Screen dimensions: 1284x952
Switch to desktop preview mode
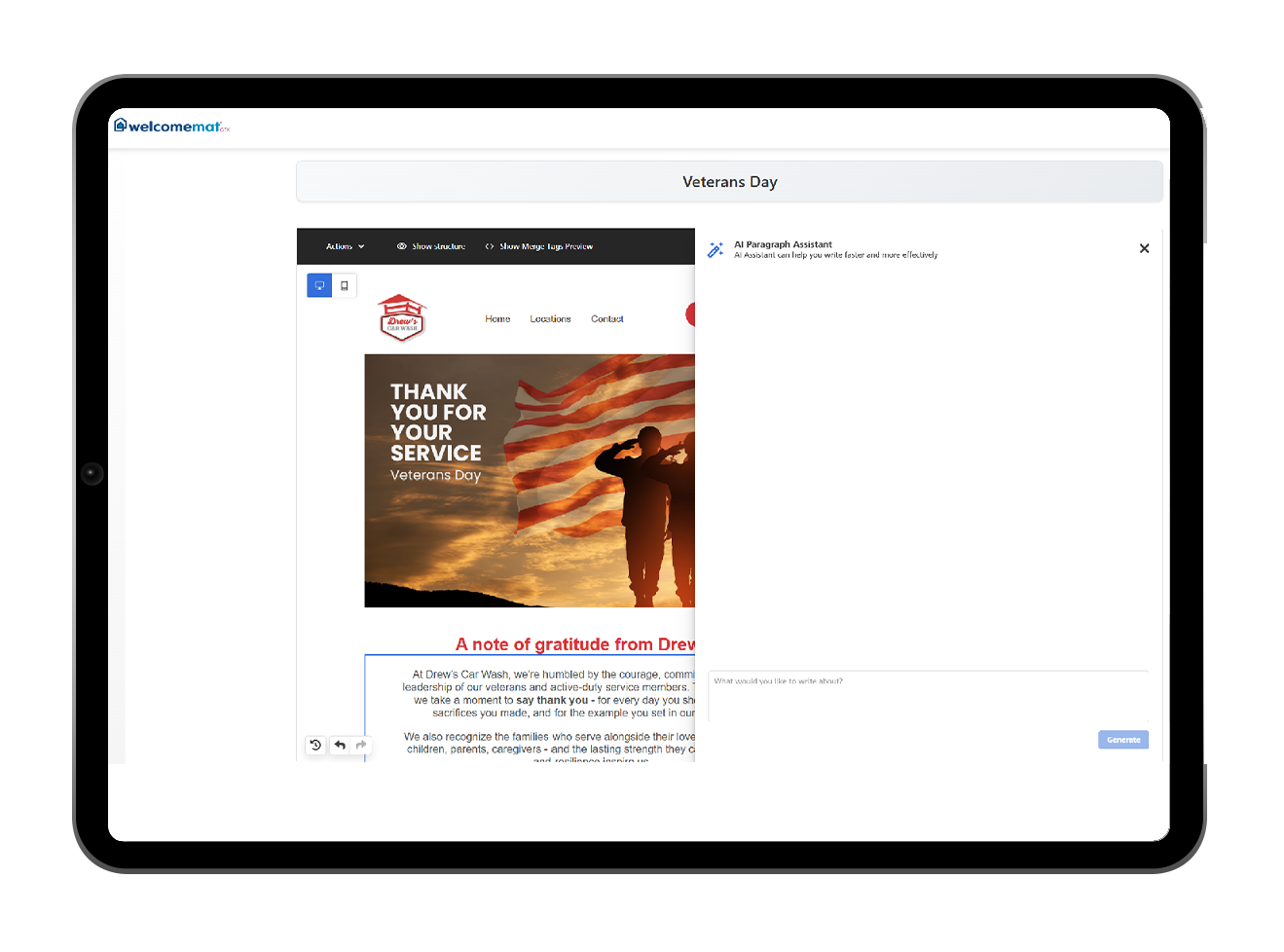pyautogui.click(x=319, y=285)
